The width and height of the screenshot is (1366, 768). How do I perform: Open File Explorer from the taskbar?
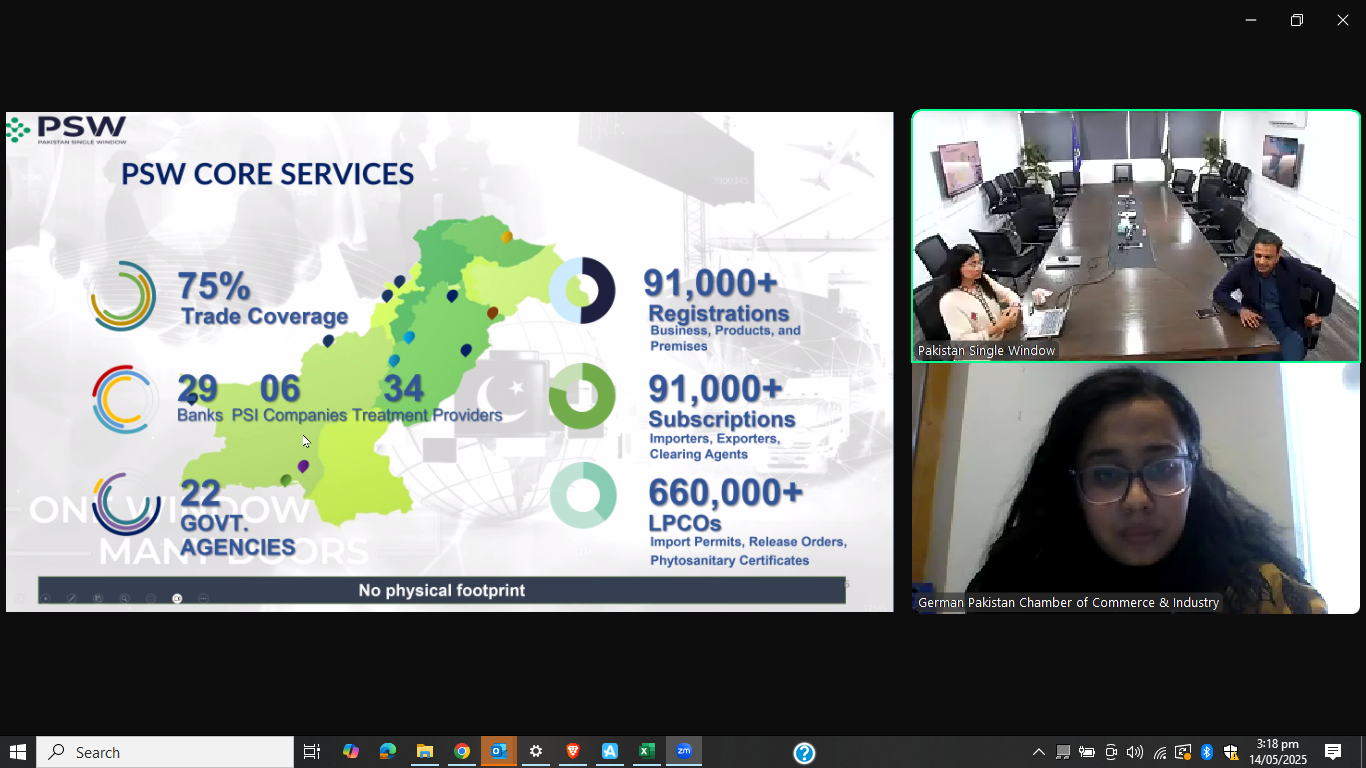425,752
